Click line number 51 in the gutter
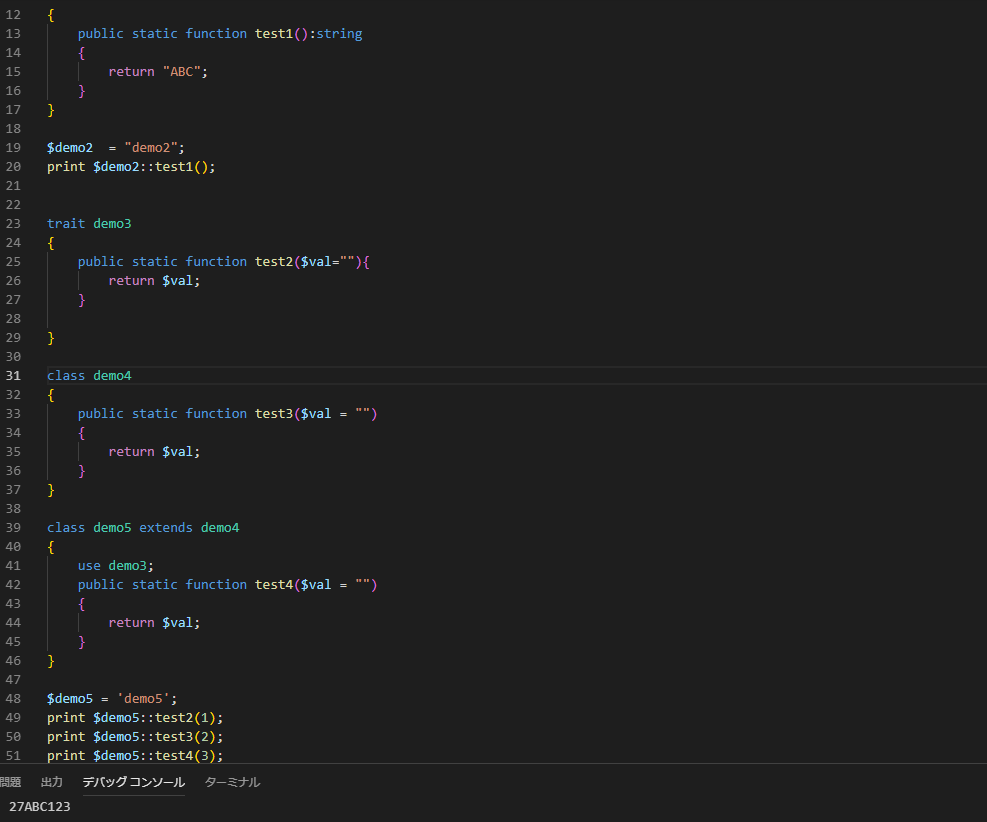Viewport: 987px width, 822px height. point(13,755)
